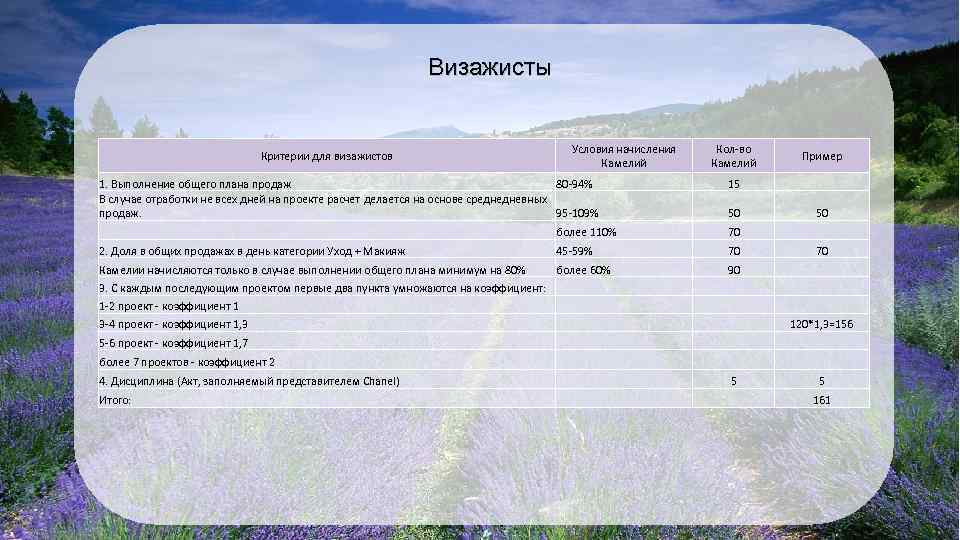The height and width of the screenshot is (540, 960).
Task: Click the header "Условия начисления Камелий"
Action: coord(623,156)
